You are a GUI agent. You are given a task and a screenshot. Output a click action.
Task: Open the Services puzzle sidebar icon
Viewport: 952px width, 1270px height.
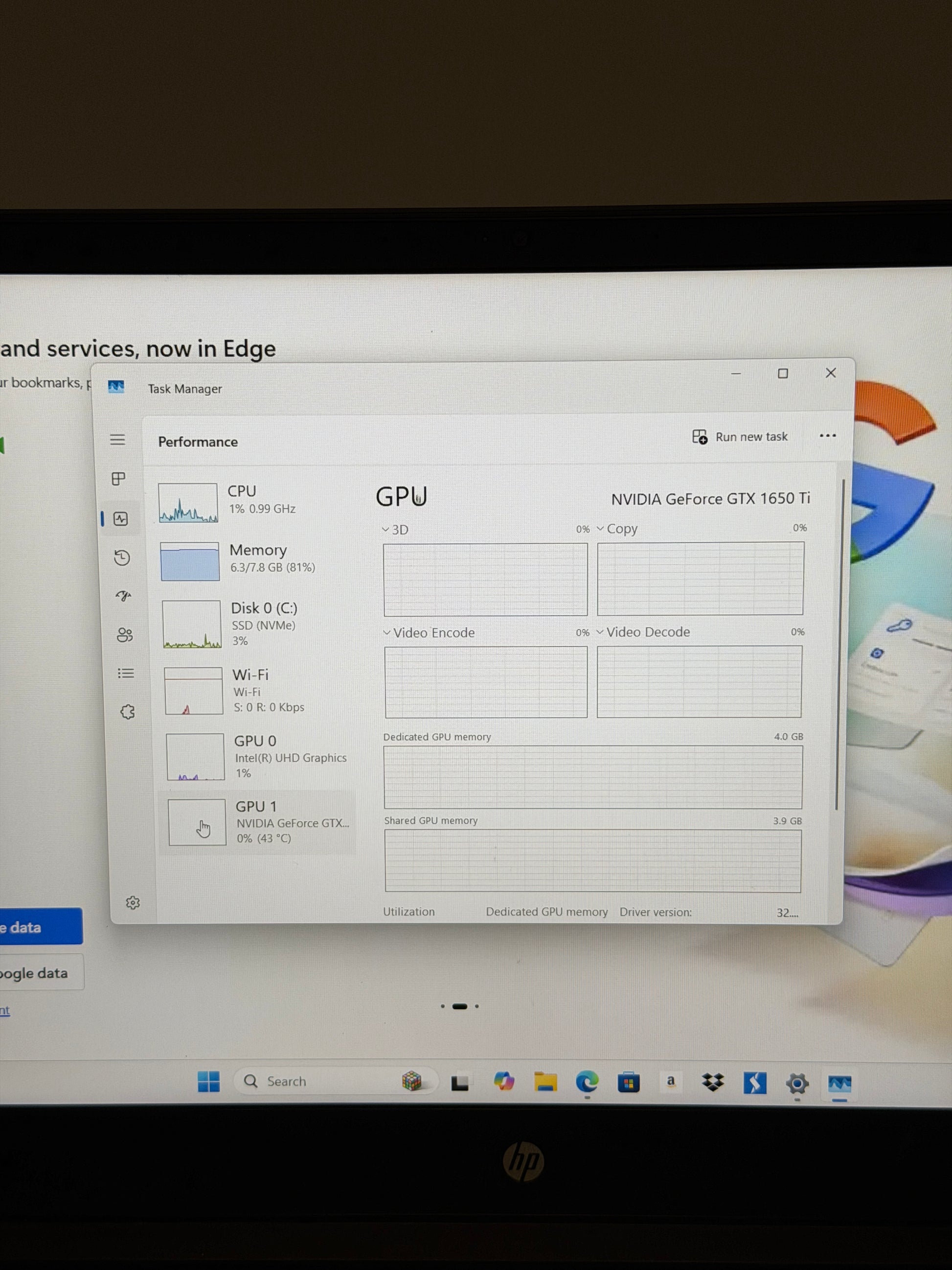coord(127,712)
